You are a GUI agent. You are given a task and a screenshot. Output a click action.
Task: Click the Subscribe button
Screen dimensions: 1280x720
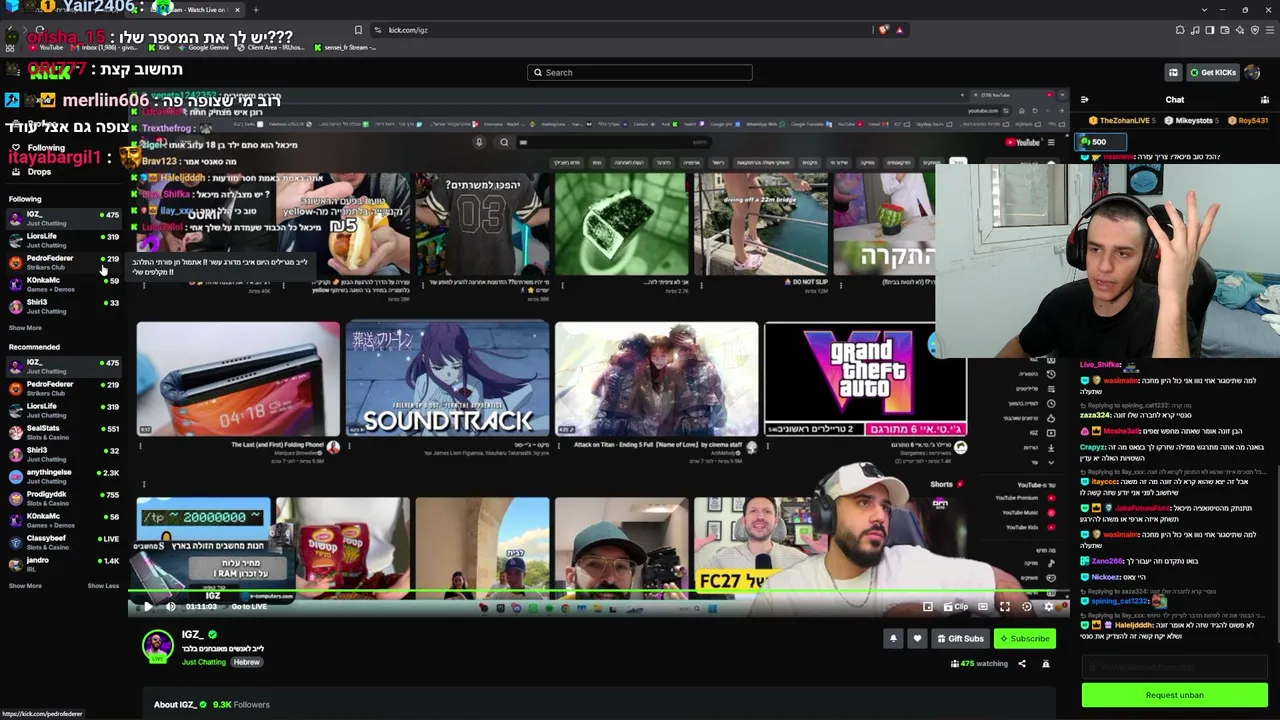[x=1025, y=638]
